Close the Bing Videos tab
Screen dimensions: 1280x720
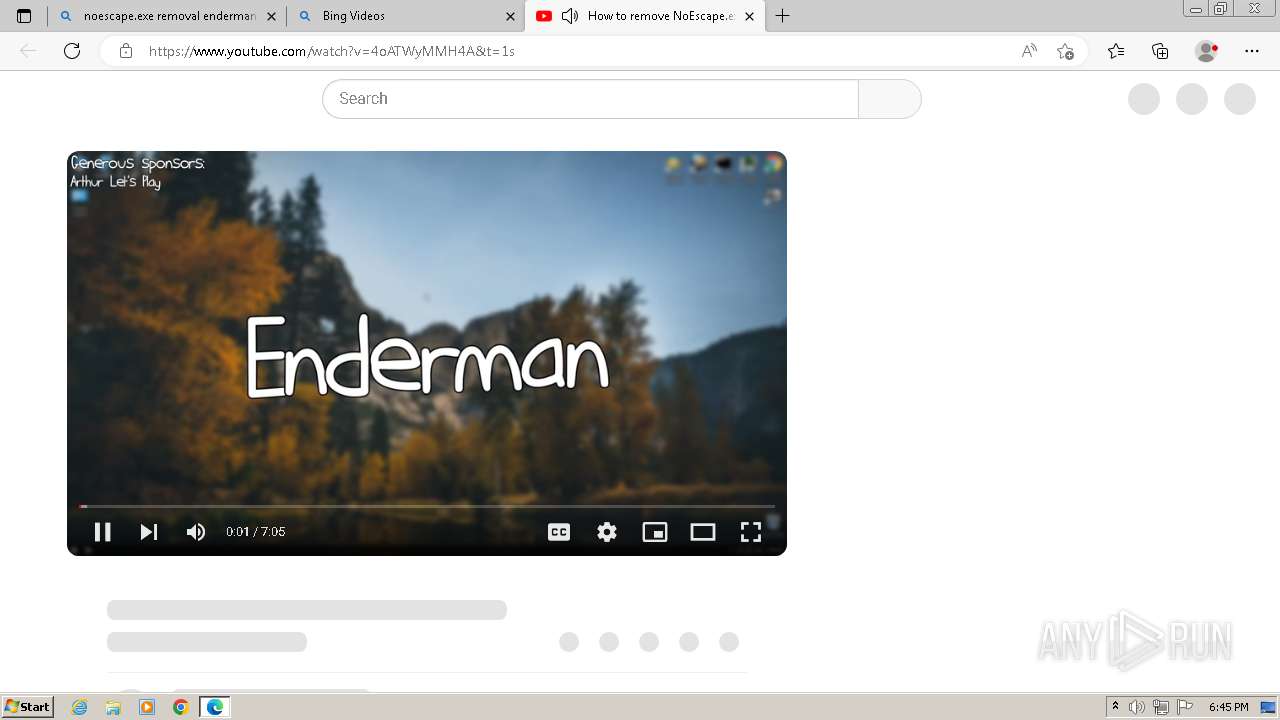(510, 16)
